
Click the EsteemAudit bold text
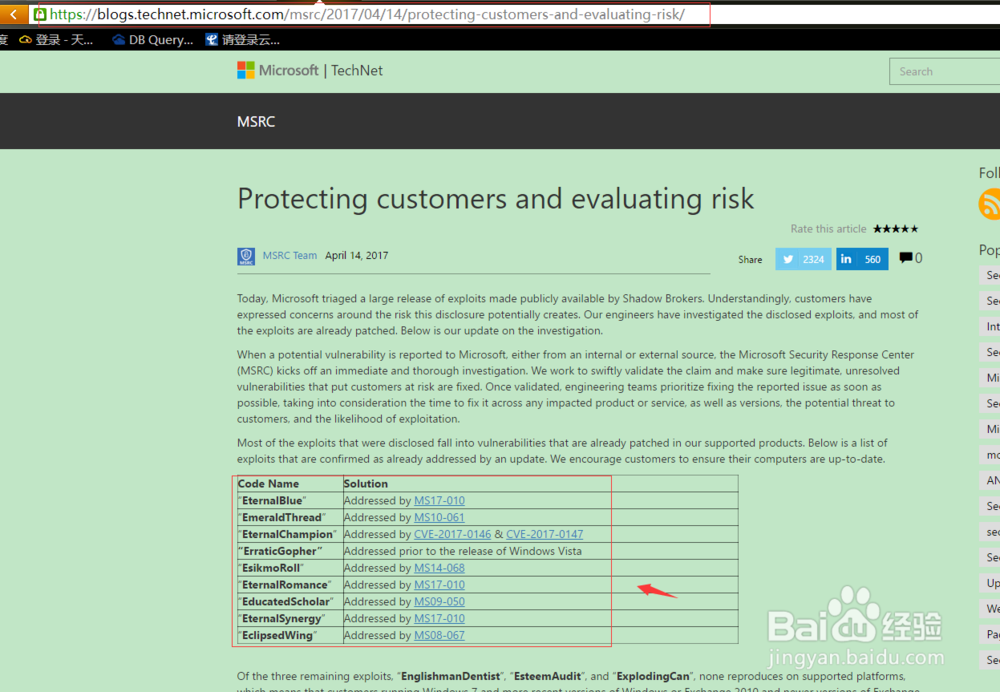(548, 676)
